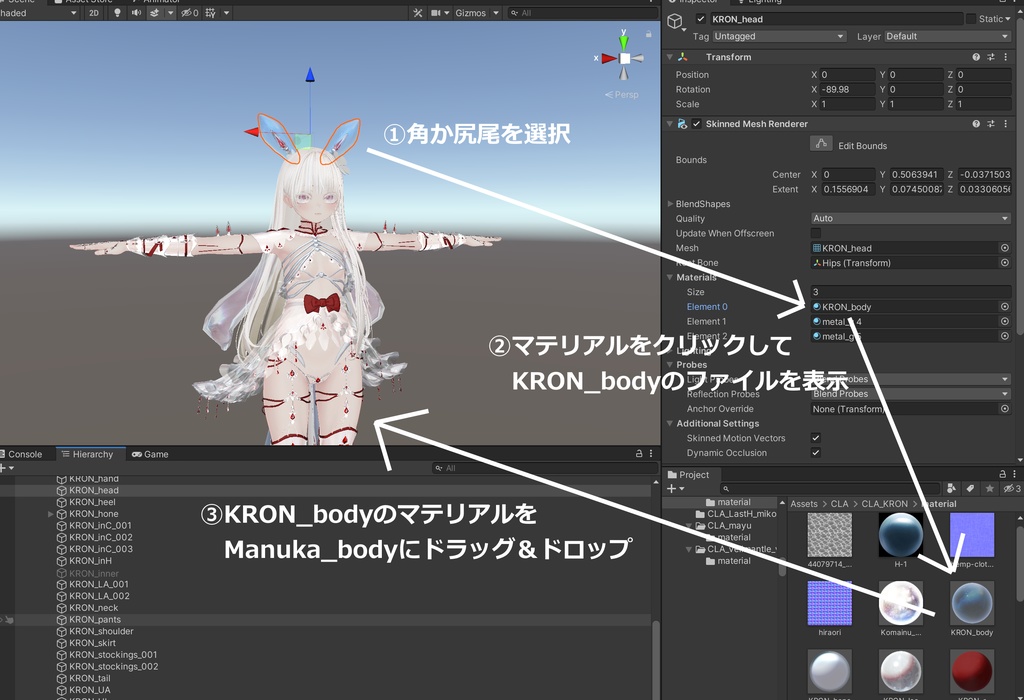Open the Transform three-dot options icon

[1007, 57]
